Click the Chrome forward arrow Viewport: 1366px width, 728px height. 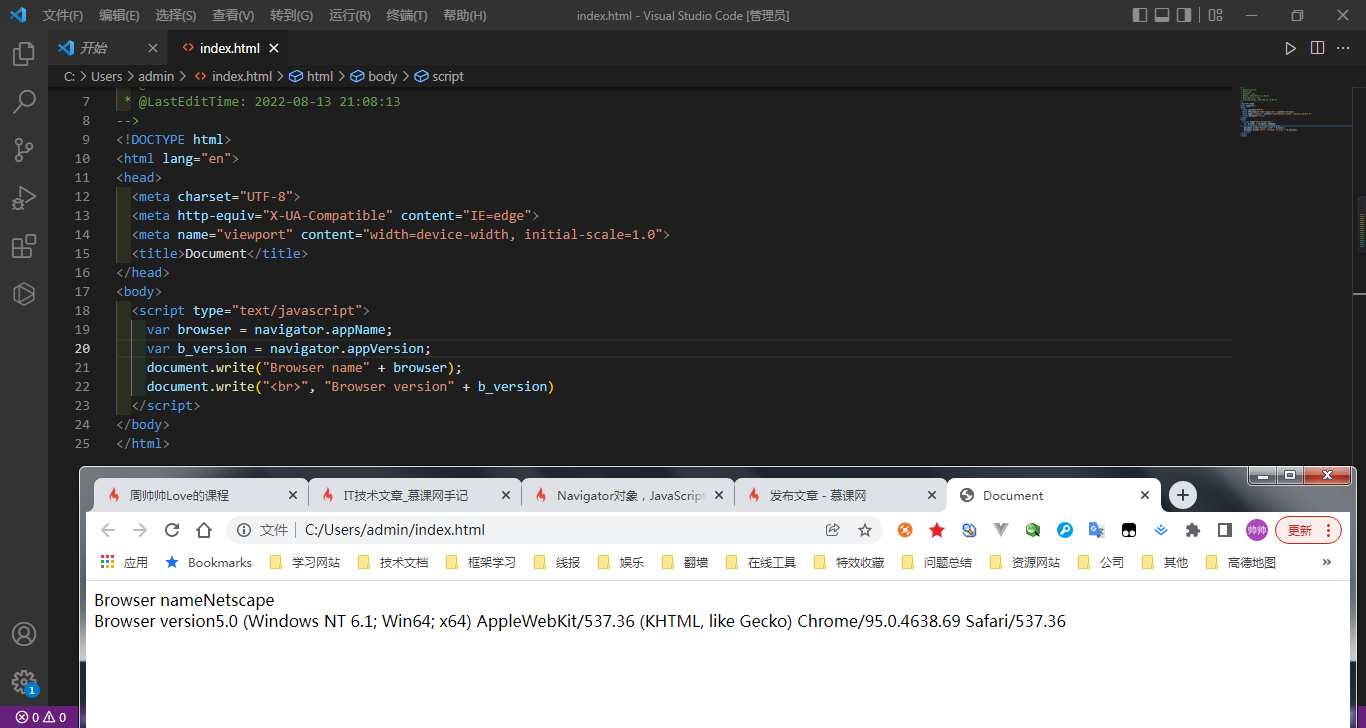[x=140, y=530]
